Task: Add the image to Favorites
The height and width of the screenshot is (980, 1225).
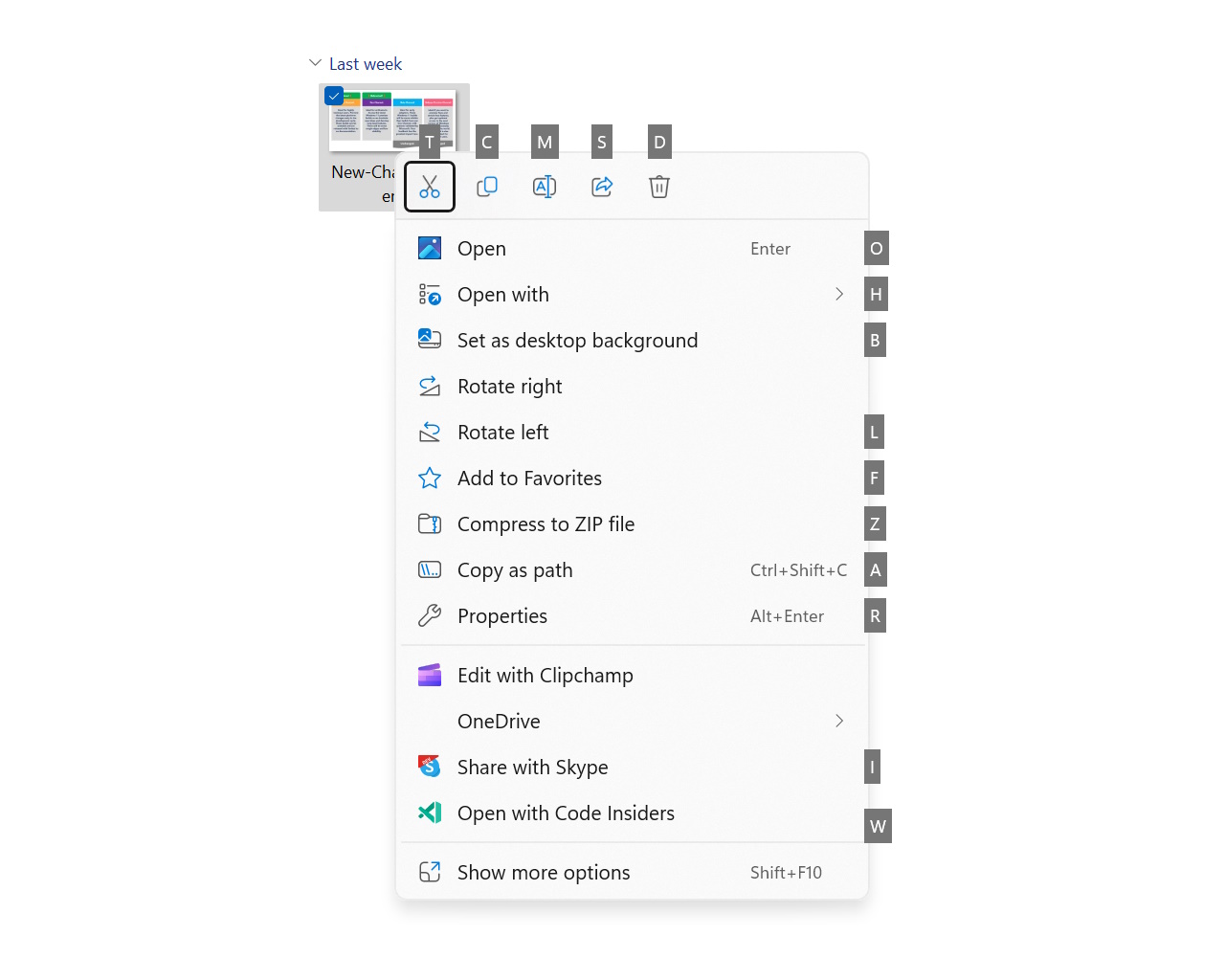Action: tap(529, 478)
